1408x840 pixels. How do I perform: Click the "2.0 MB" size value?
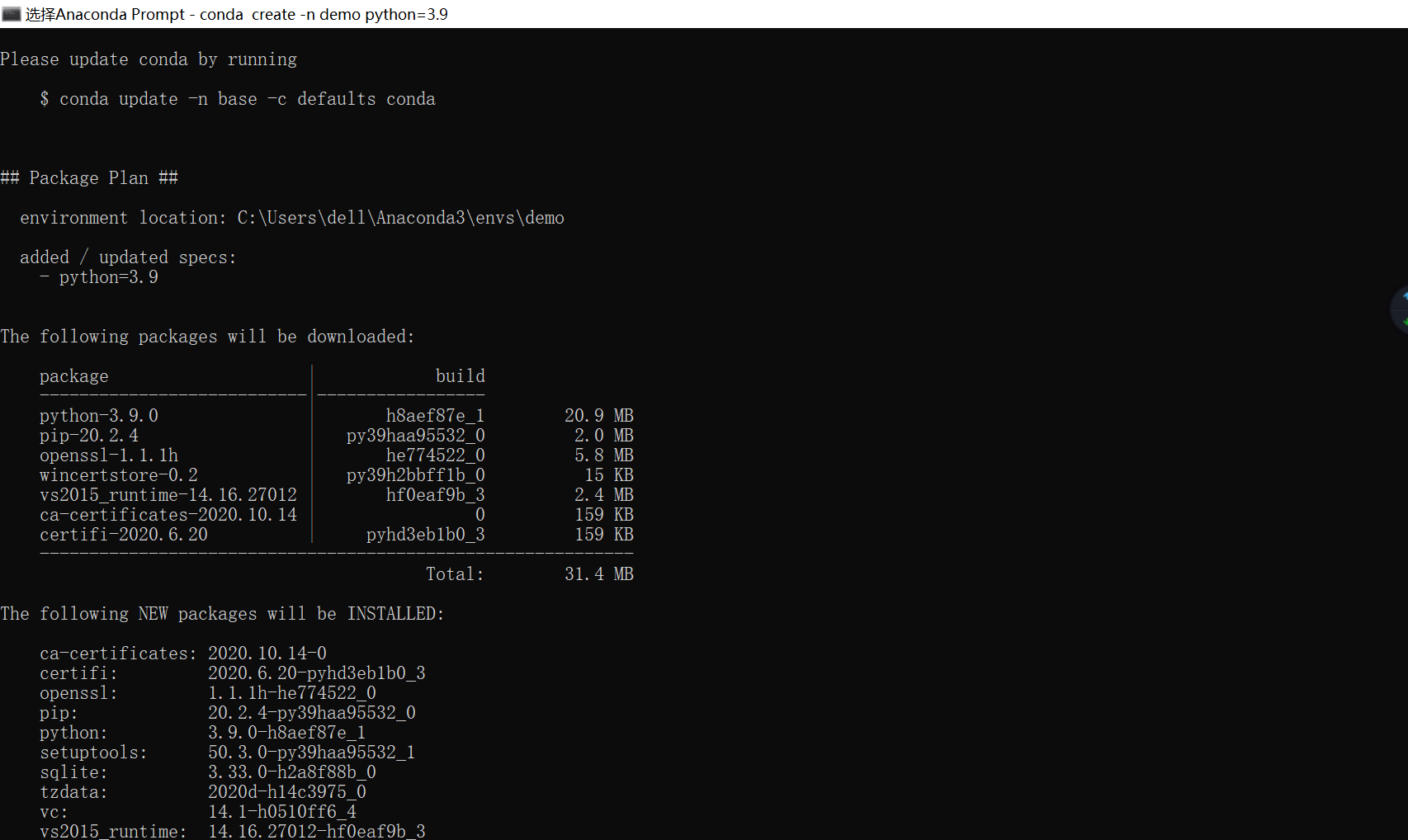click(x=604, y=436)
